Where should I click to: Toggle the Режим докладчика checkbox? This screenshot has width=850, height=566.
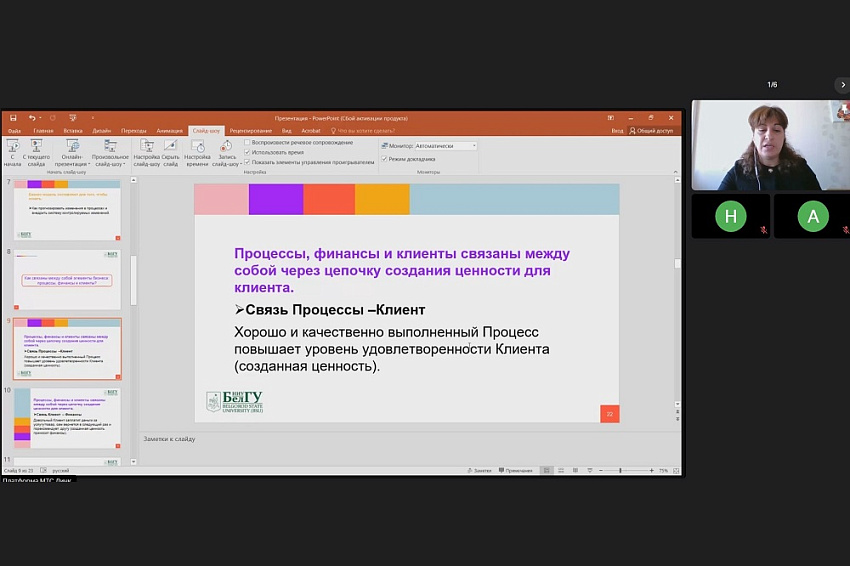384,158
